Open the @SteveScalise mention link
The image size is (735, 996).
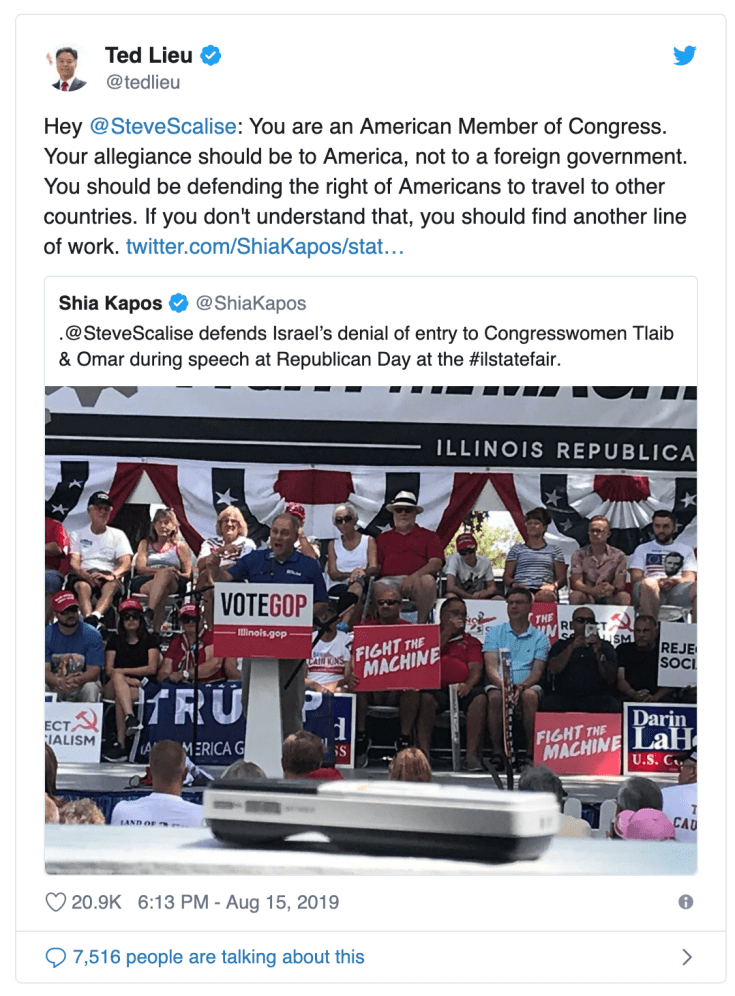(163, 126)
